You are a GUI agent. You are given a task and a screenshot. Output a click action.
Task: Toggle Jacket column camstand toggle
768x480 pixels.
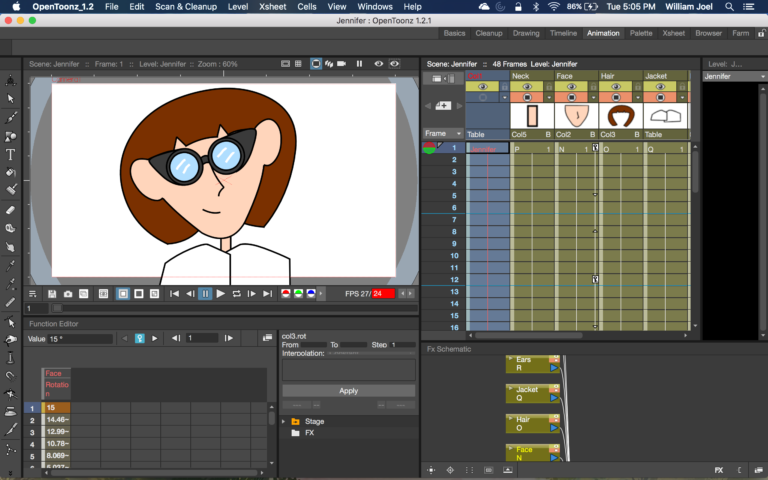(660, 97)
